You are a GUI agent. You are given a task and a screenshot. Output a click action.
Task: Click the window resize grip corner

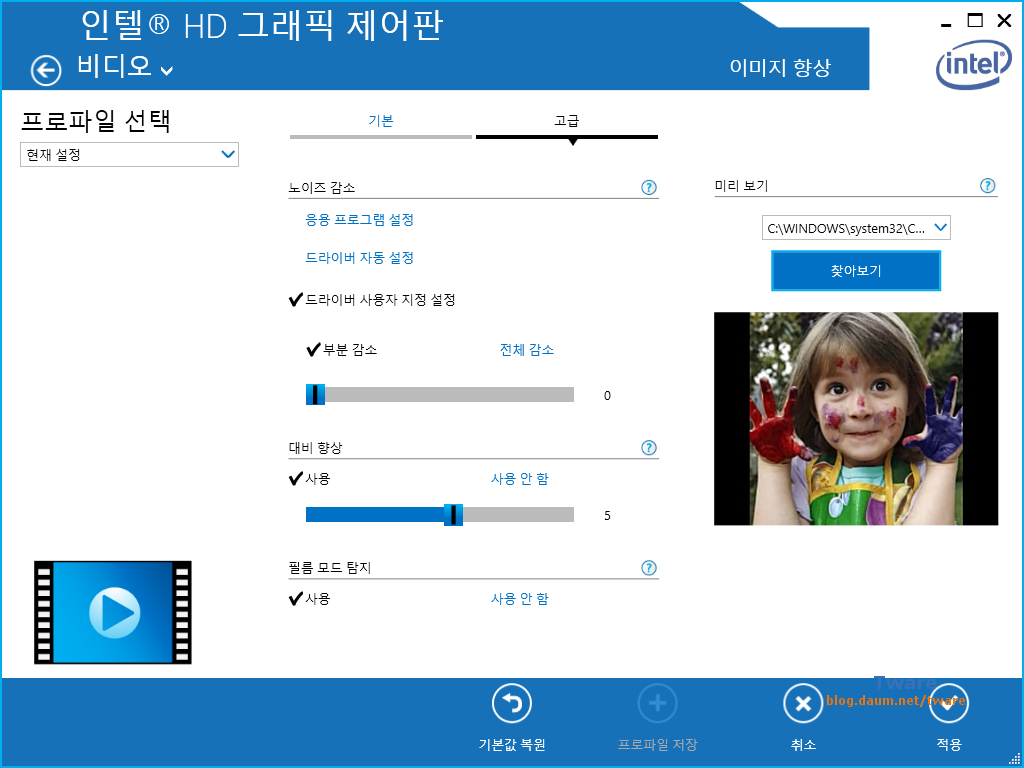[1016, 760]
